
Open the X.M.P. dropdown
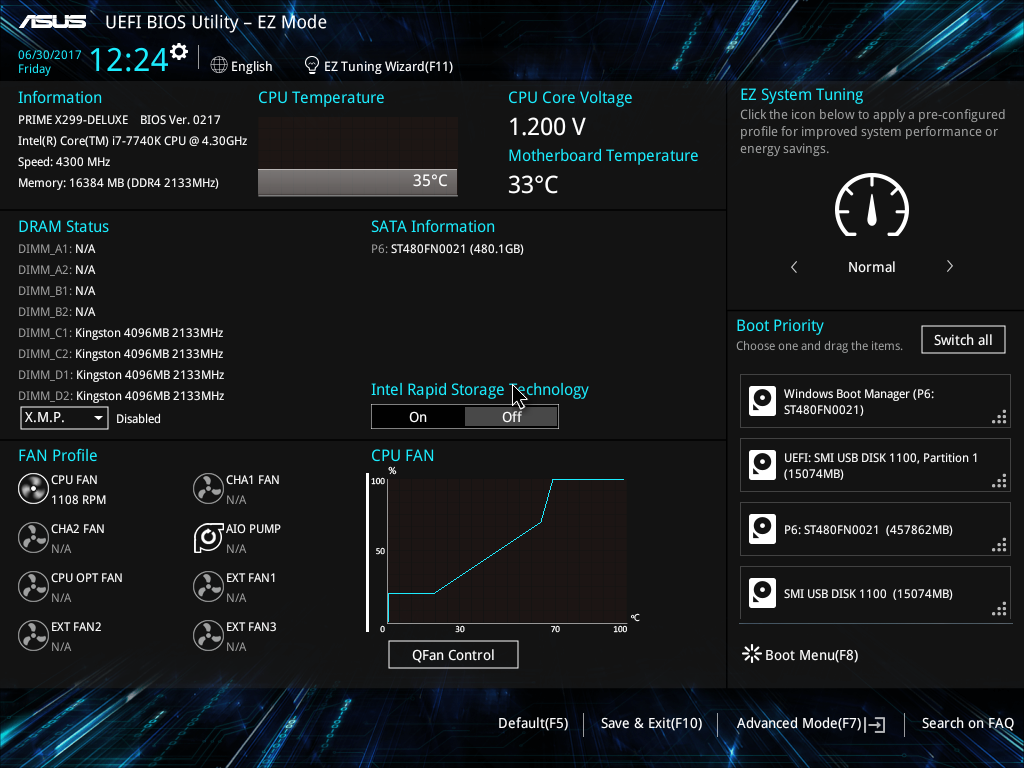click(x=64, y=417)
